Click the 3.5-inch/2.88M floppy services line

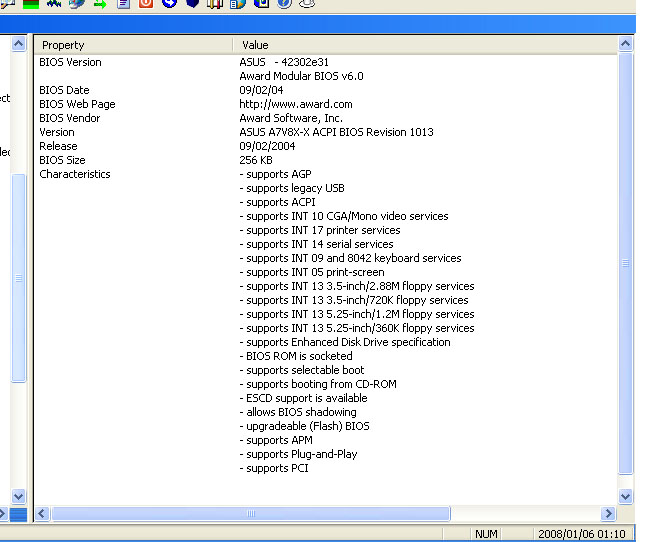(x=357, y=286)
